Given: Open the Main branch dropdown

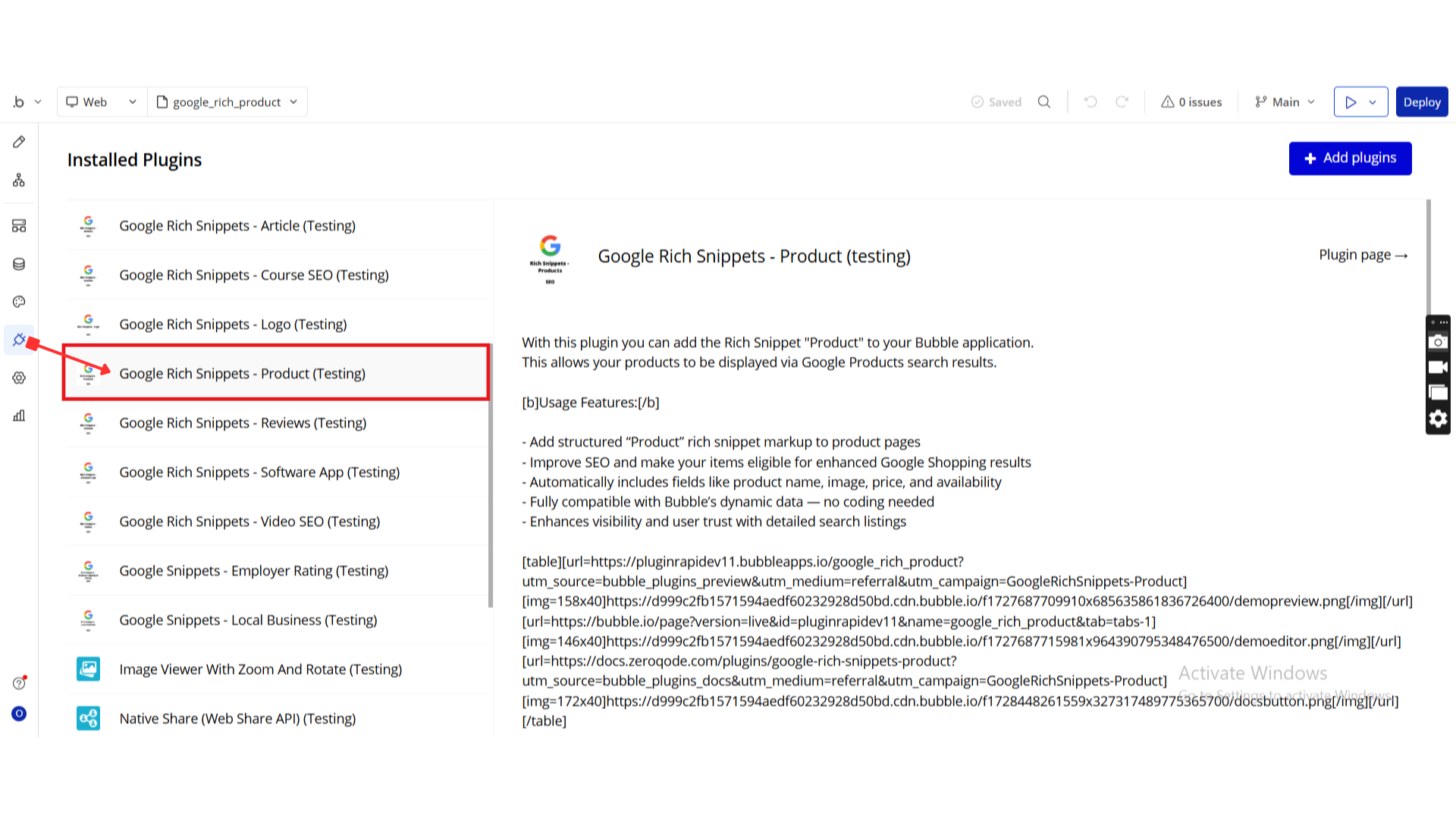Looking at the screenshot, I should point(1285,102).
